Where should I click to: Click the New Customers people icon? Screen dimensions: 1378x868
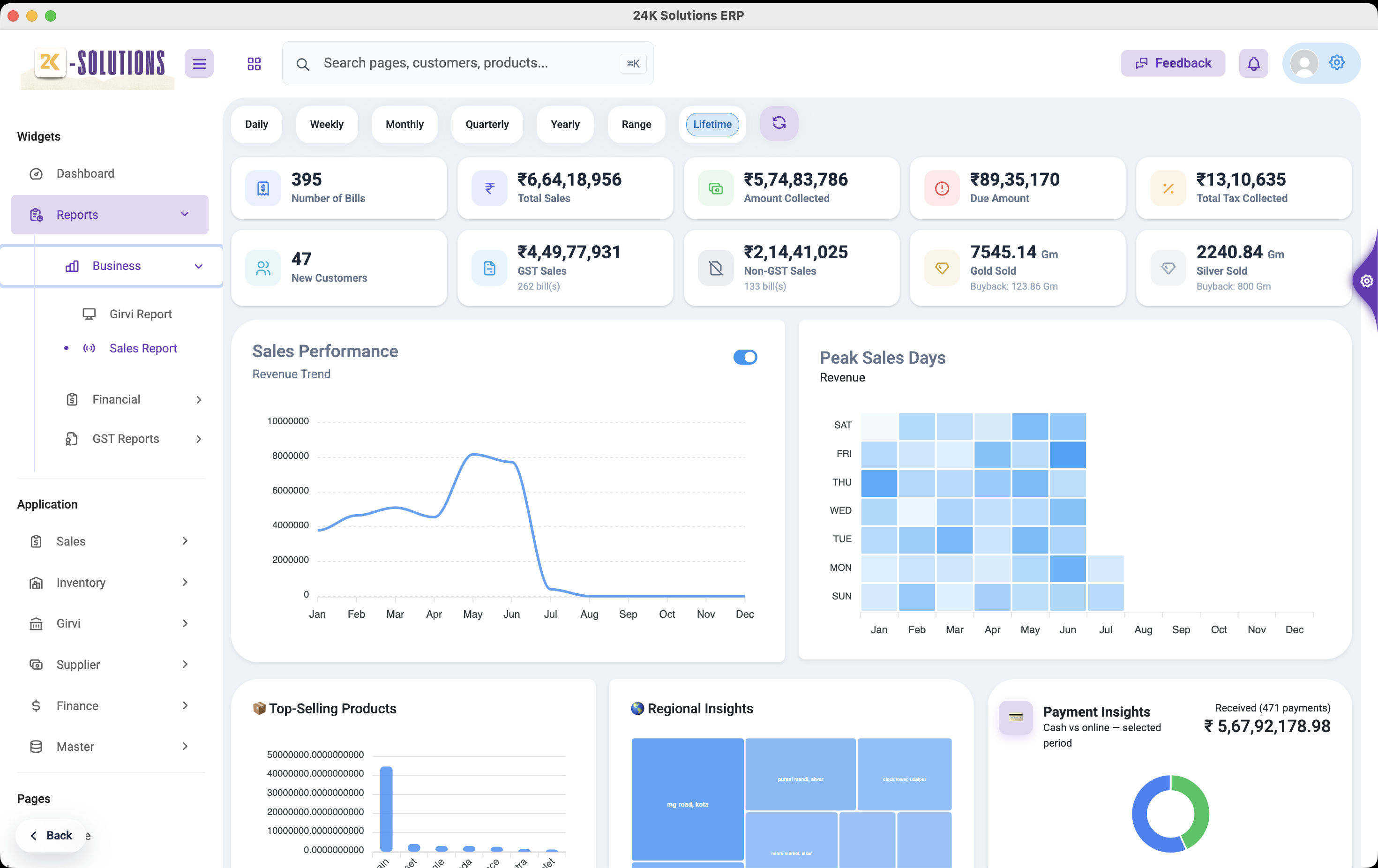pos(263,268)
